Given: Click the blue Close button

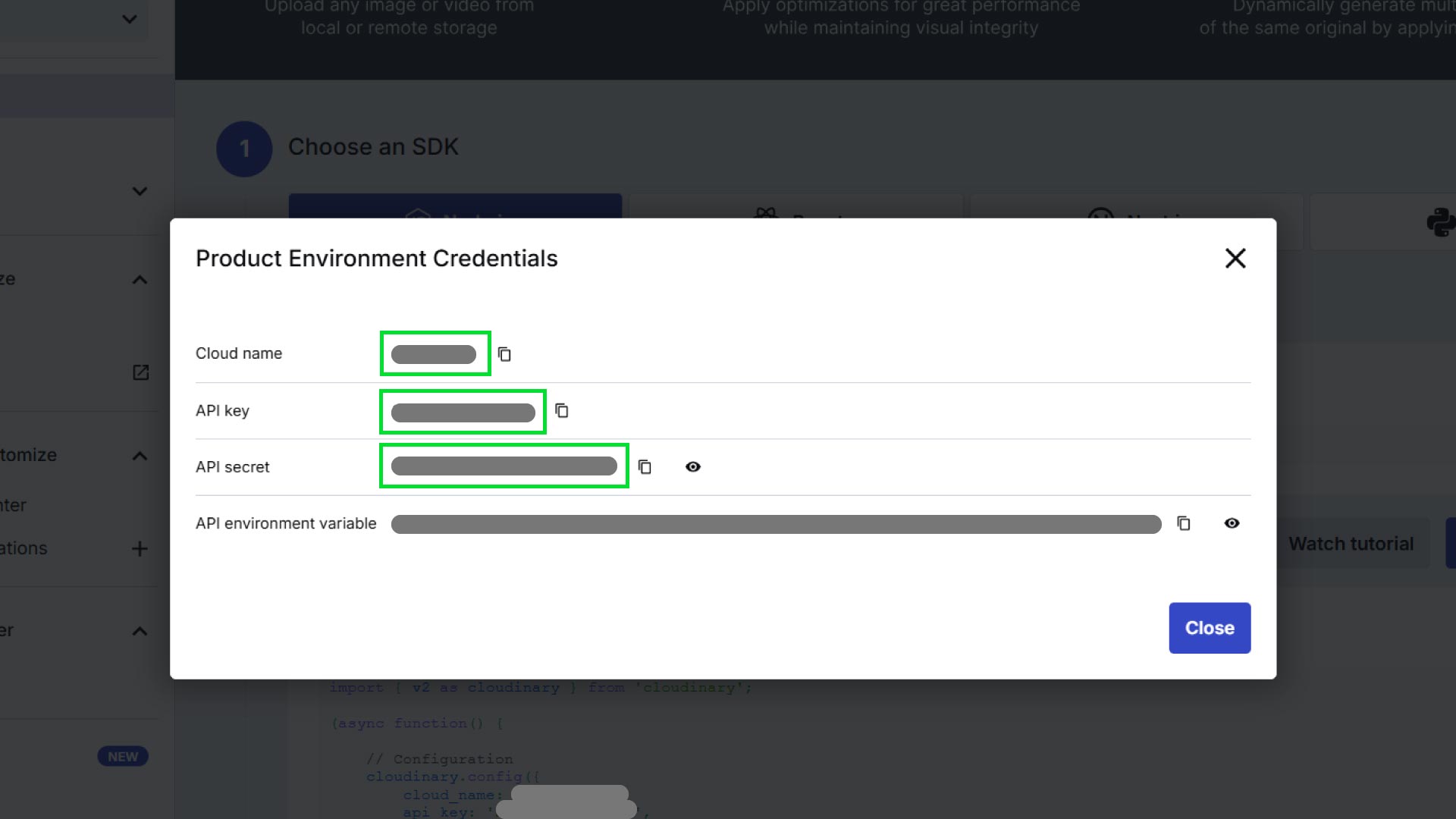Looking at the screenshot, I should point(1210,628).
